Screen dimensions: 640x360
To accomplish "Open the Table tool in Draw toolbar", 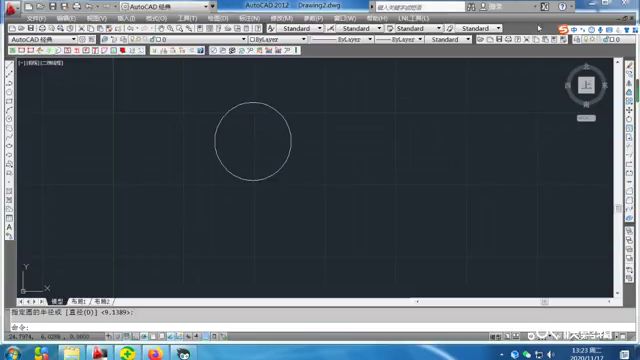I will pos(9,218).
